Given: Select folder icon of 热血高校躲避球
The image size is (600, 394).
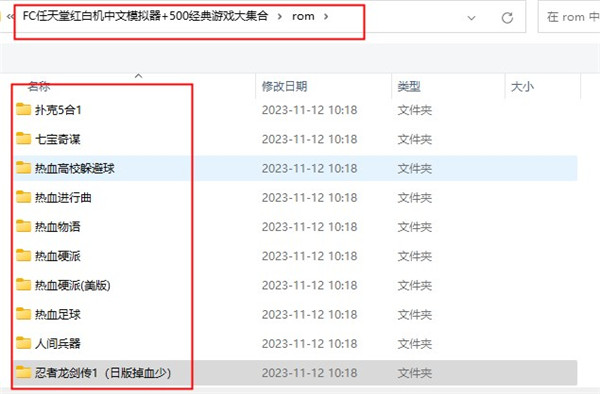Looking at the screenshot, I should (x=23, y=168).
